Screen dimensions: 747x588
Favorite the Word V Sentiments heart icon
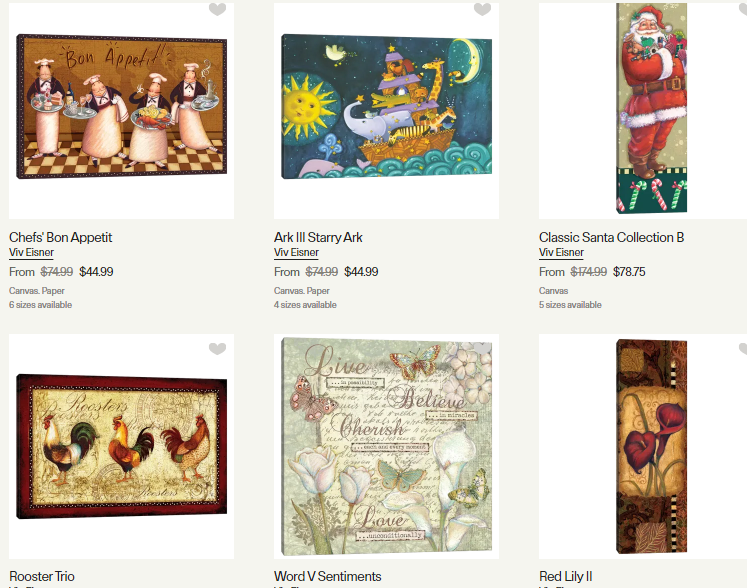click(482, 349)
